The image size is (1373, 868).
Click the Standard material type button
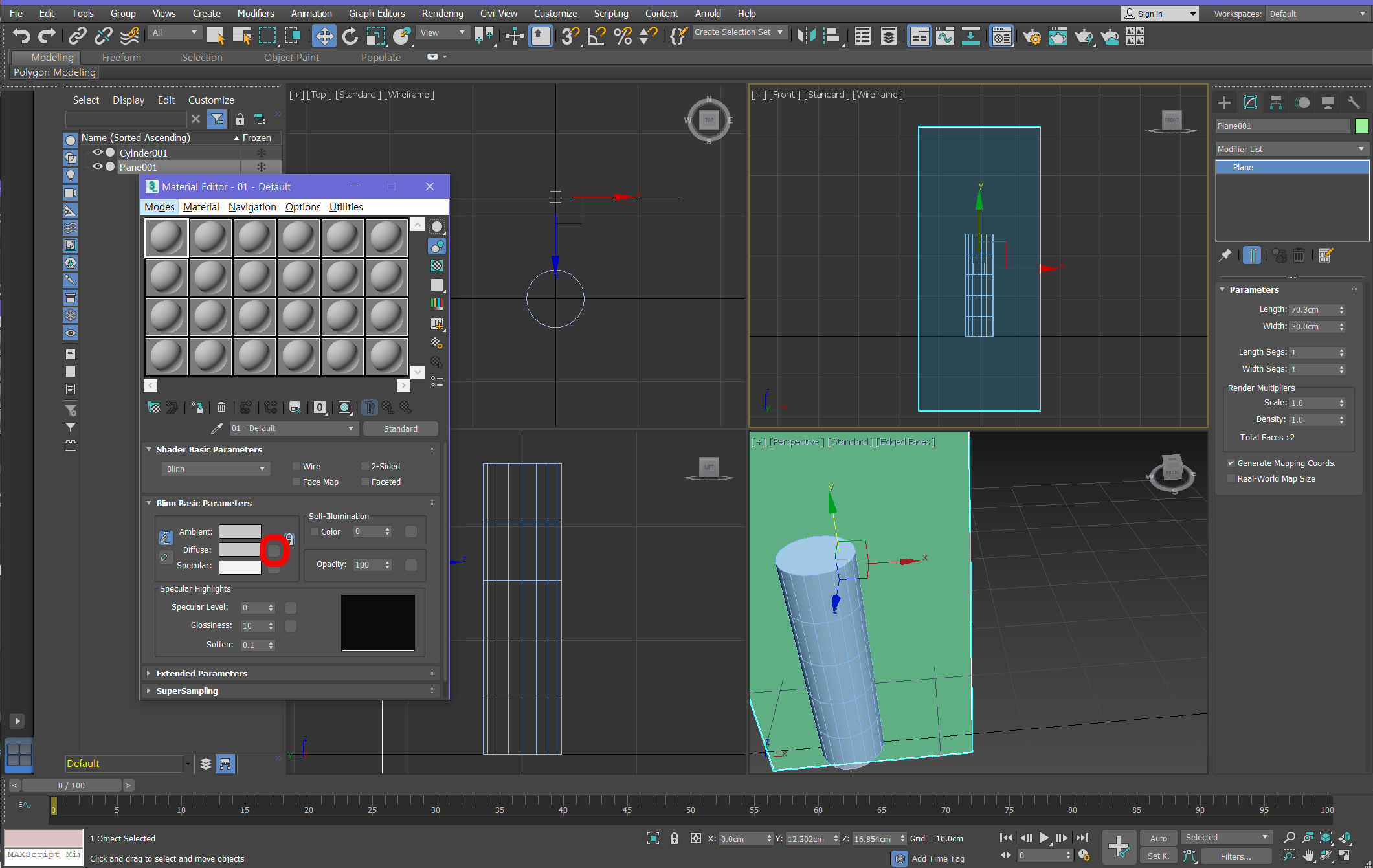(400, 428)
